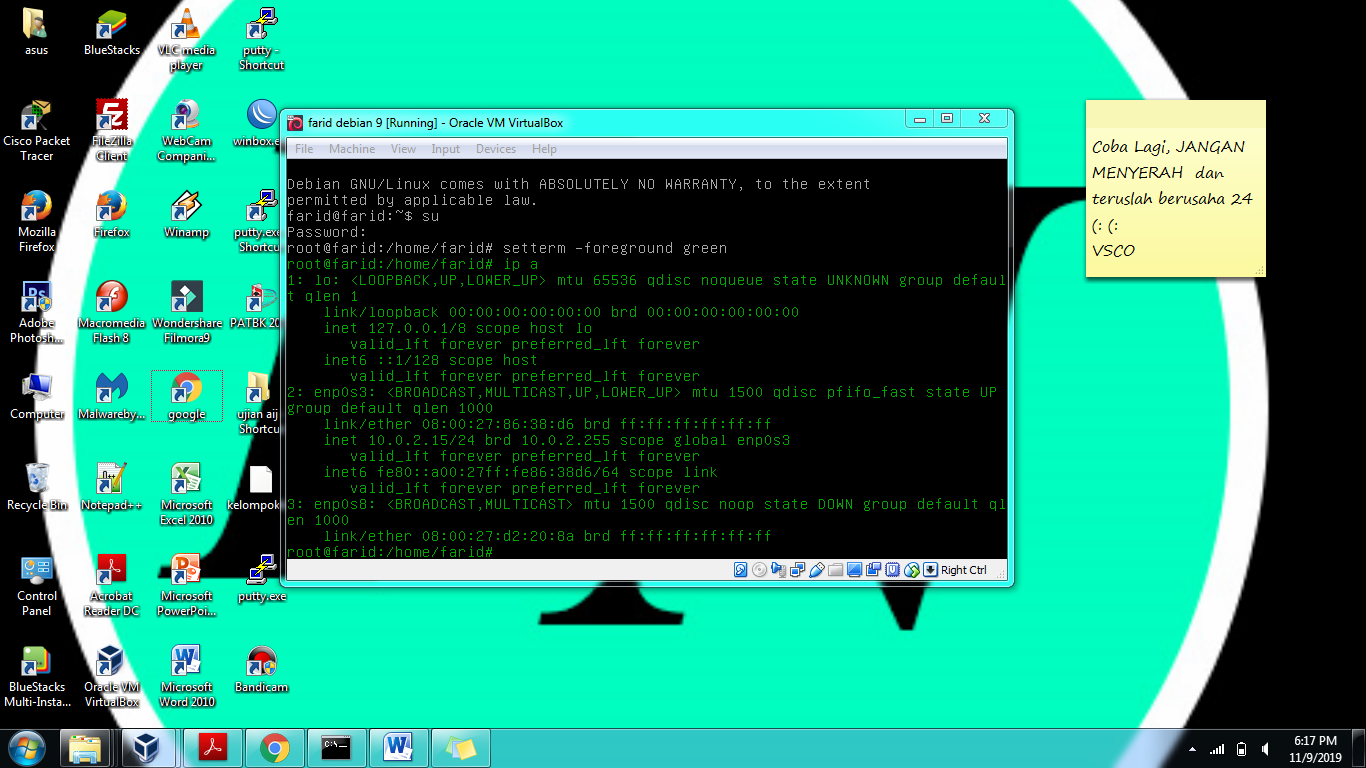Click the USB devices indicator in VirtualBox
Image resolution: width=1366 pixels, height=768 pixels.
817,570
